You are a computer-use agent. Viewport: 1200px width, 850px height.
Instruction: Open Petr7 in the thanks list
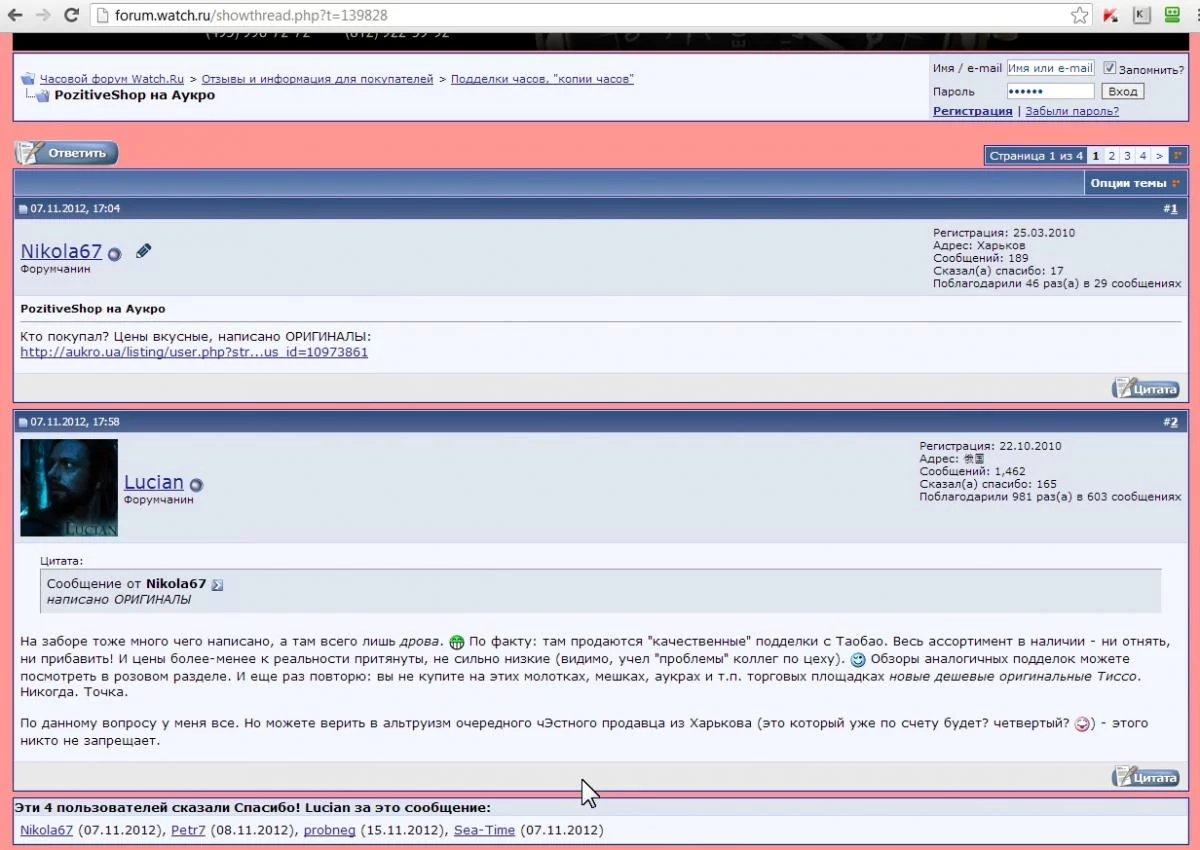[187, 830]
